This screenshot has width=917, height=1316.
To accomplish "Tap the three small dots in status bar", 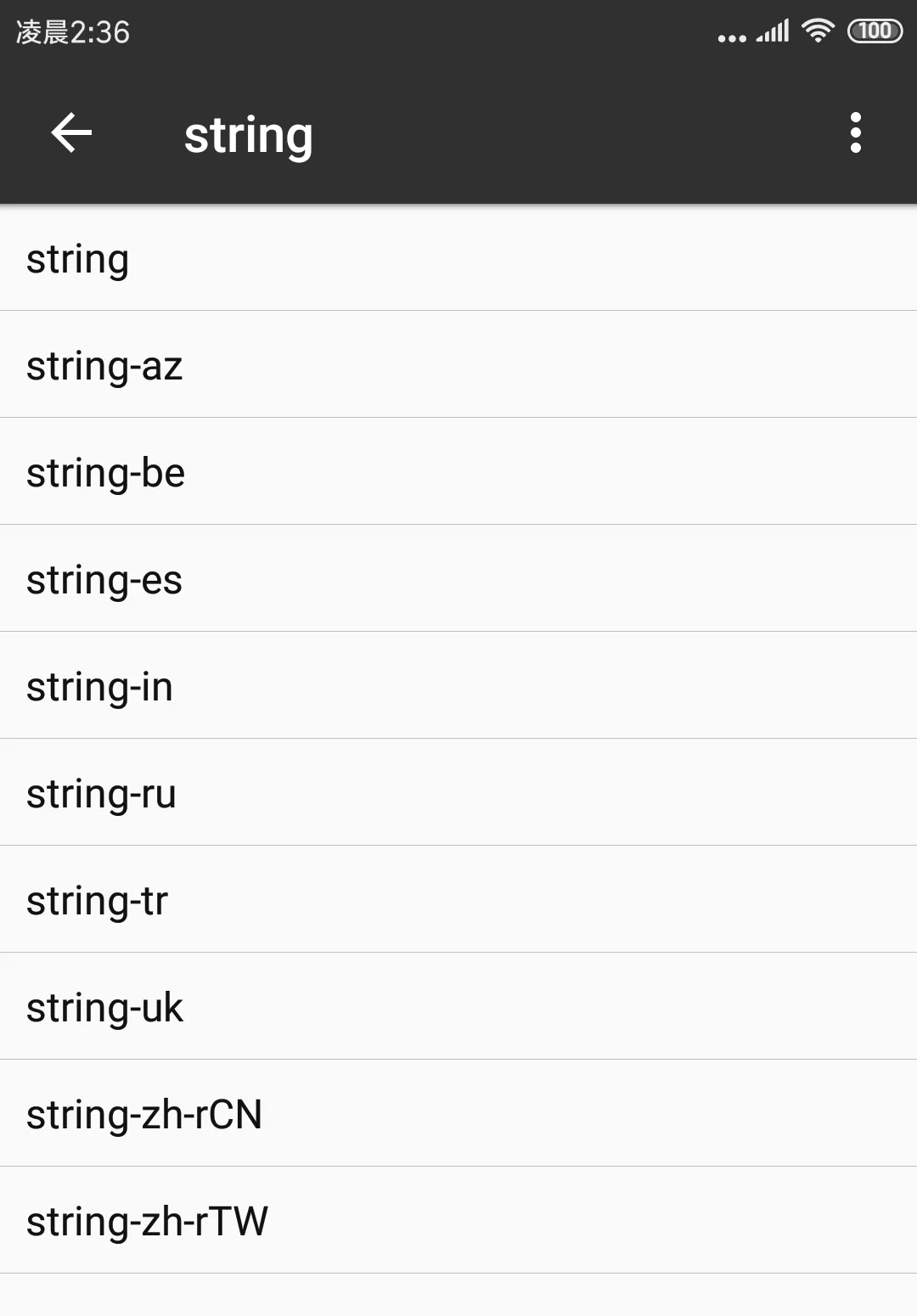I will click(x=731, y=38).
